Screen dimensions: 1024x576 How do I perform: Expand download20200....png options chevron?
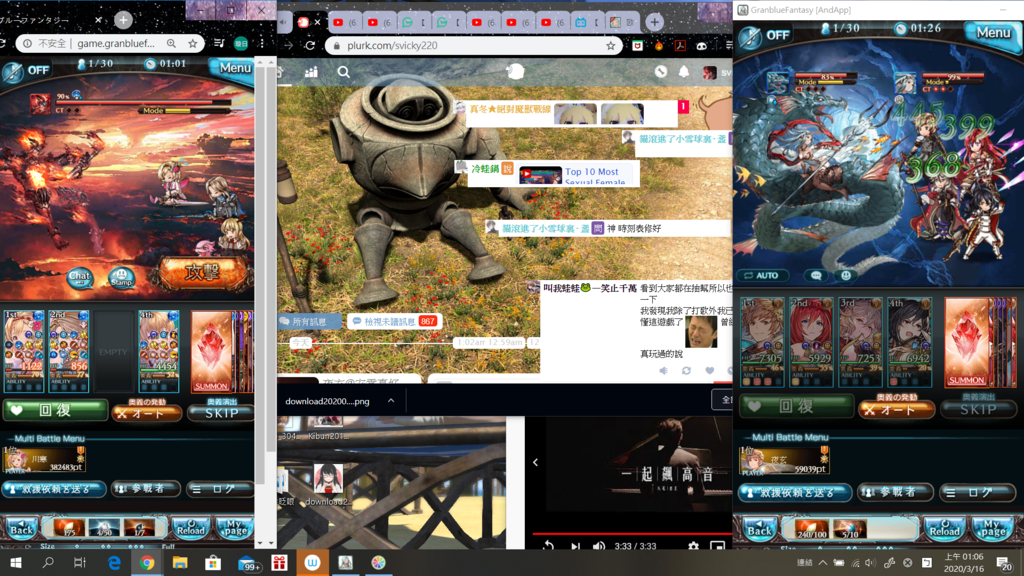click(391, 401)
